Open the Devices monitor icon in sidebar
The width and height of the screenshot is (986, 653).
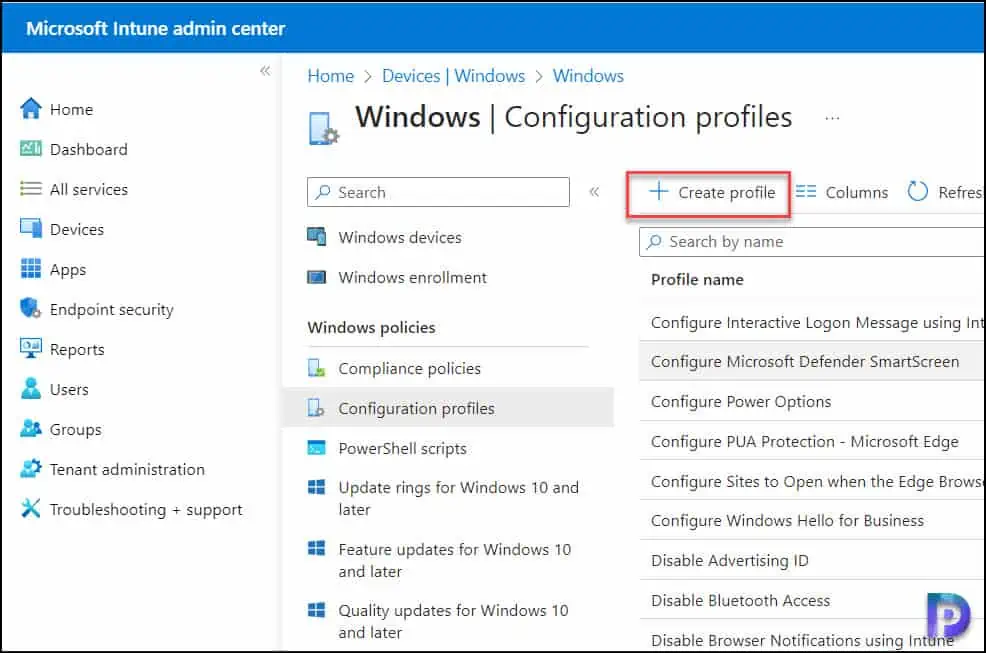coord(30,229)
